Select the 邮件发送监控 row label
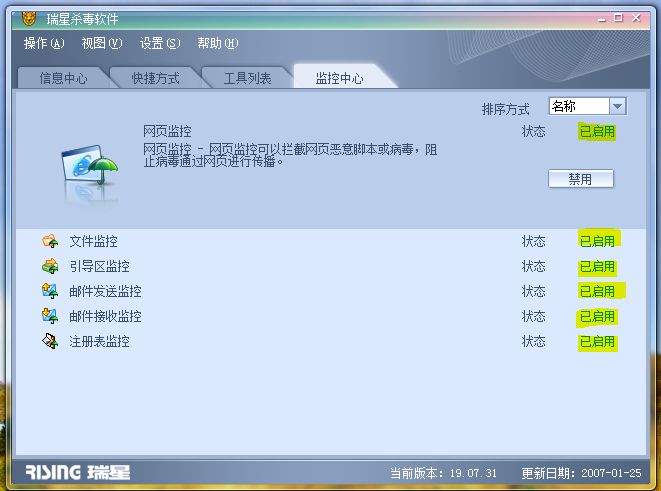This screenshot has width=661, height=491. [105, 291]
